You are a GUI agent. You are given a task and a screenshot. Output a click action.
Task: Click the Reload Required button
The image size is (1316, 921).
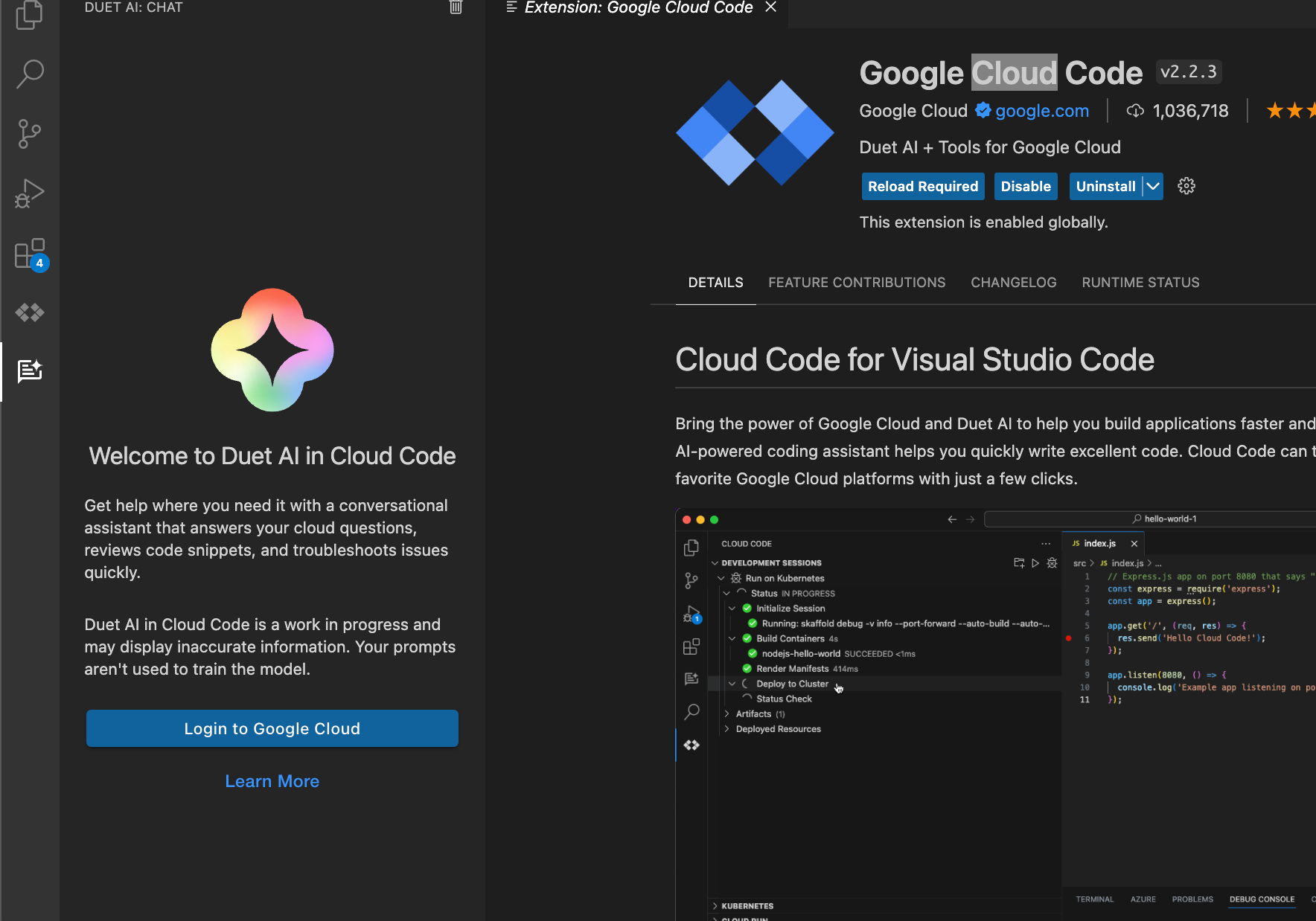click(x=922, y=186)
